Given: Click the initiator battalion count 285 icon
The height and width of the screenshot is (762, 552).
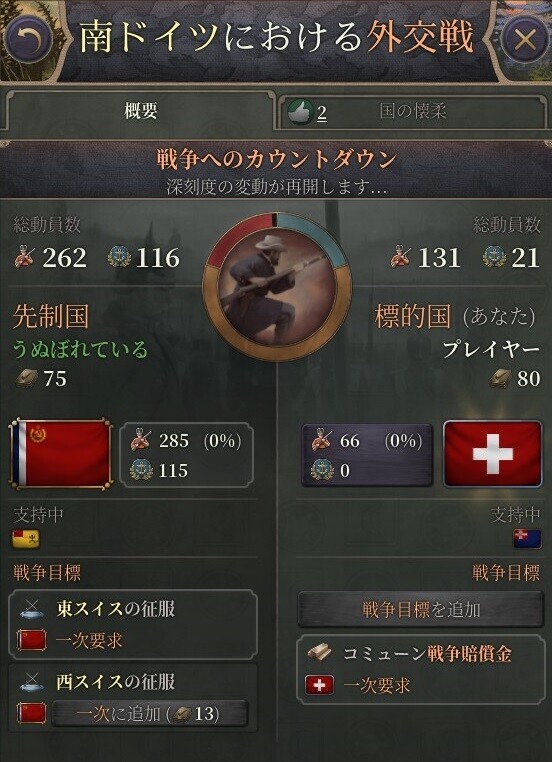Looking at the screenshot, I should (x=140, y=441).
